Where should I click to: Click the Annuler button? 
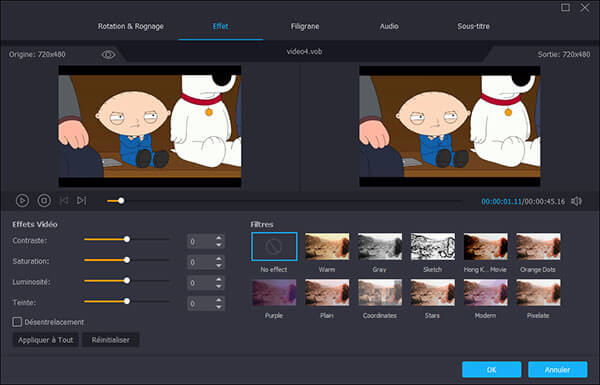[558, 369]
